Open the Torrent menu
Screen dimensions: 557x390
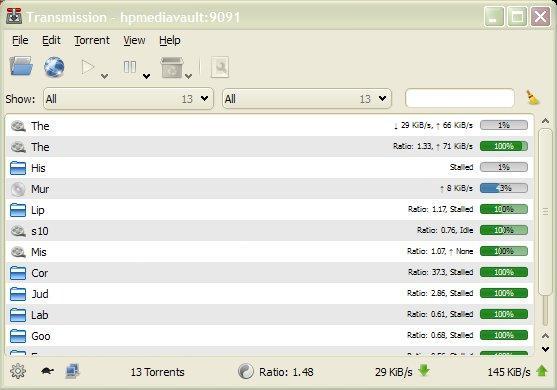coord(92,40)
